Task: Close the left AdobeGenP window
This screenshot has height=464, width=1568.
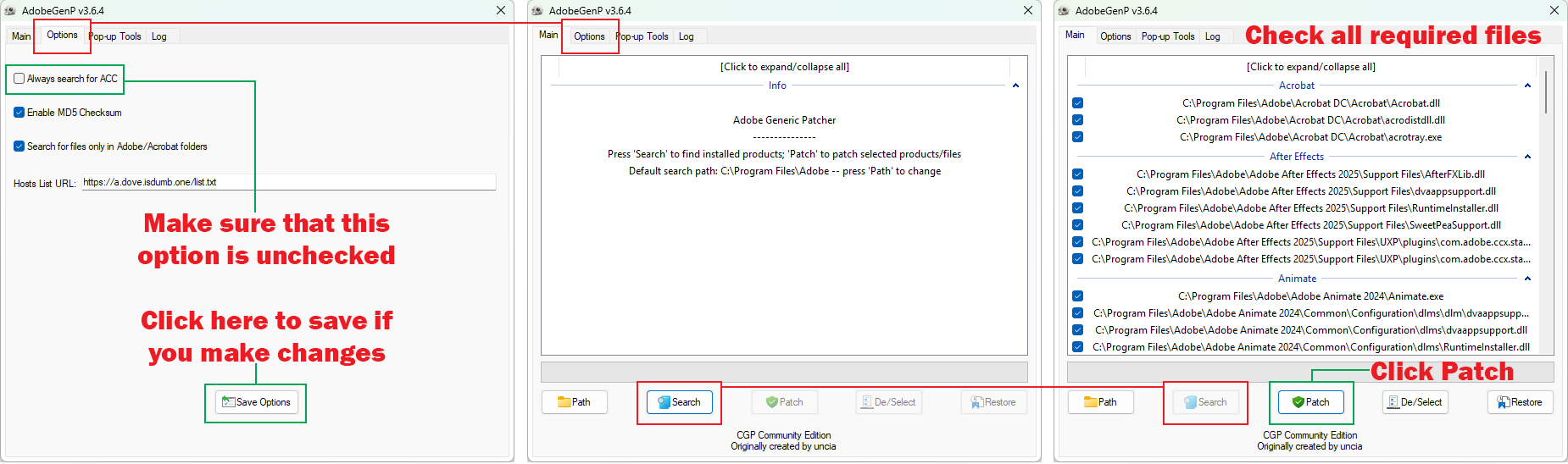Action: [501, 11]
